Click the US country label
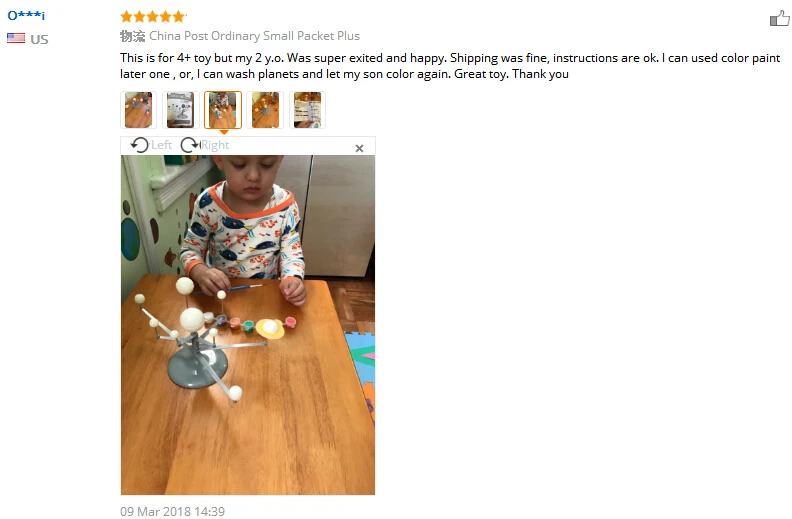Image resolution: width=792 pixels, height=519 pixels. tap(39, 39)
